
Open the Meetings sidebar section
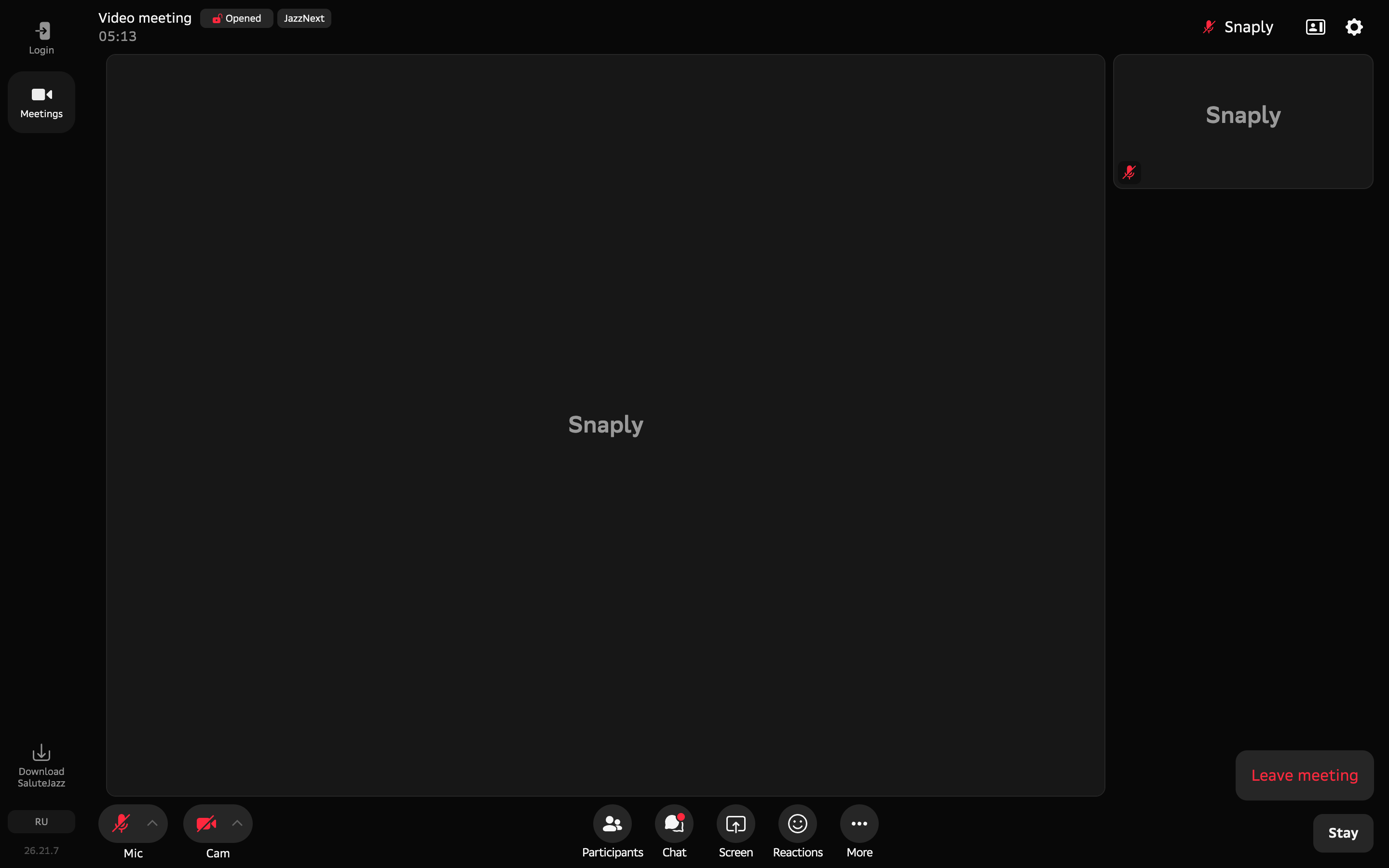[41, 102]
